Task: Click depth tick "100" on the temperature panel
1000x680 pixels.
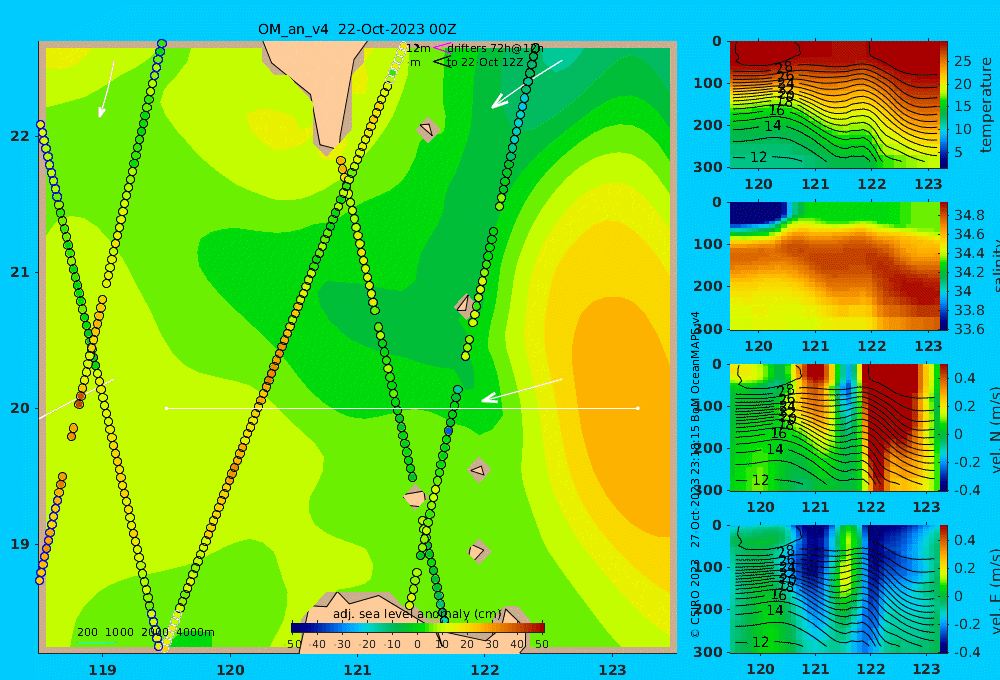Action: click(x=707, y=83)
